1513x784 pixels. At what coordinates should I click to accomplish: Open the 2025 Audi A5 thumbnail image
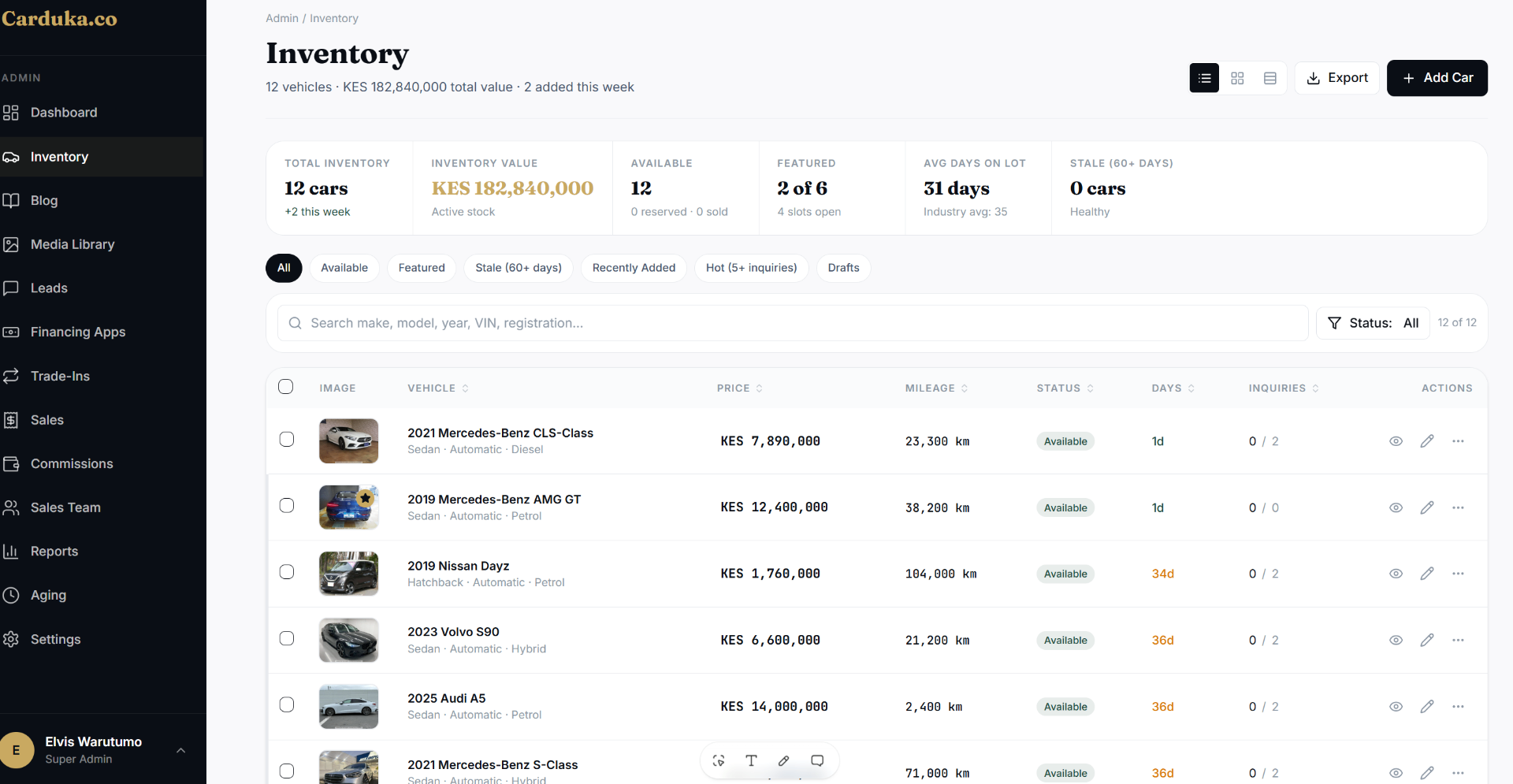[x=348, y=707]
